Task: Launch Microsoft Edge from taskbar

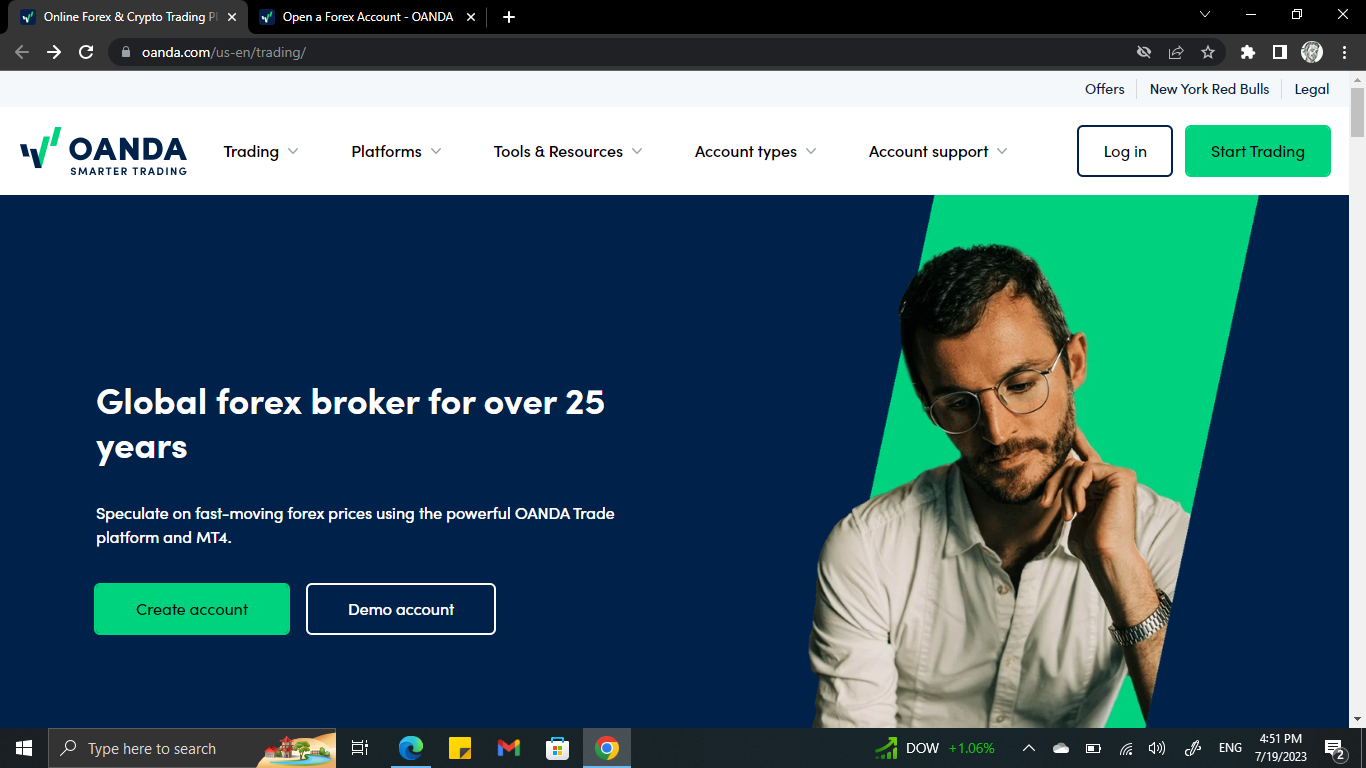Action: [x=410, y=748]
